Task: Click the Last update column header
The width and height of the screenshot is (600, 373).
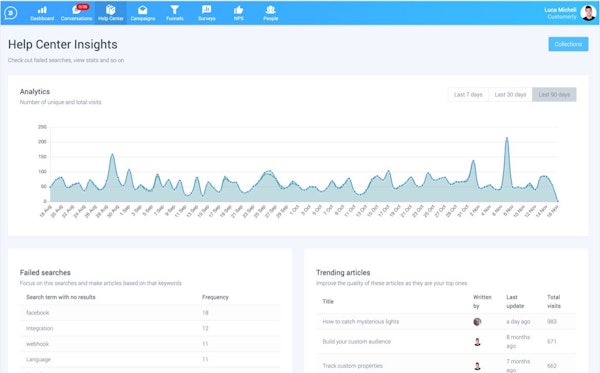Action: click(515, 301)
